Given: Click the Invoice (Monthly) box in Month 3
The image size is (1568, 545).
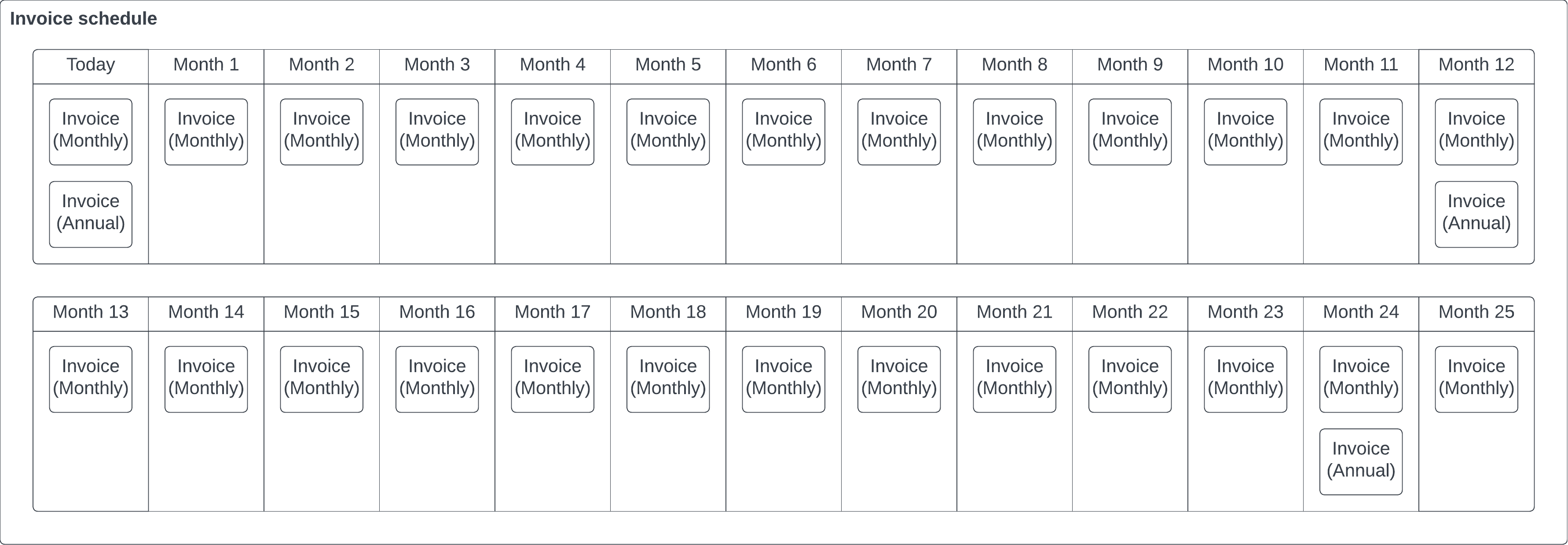Looking at the screenshot, I should click(x=437, y=132).
